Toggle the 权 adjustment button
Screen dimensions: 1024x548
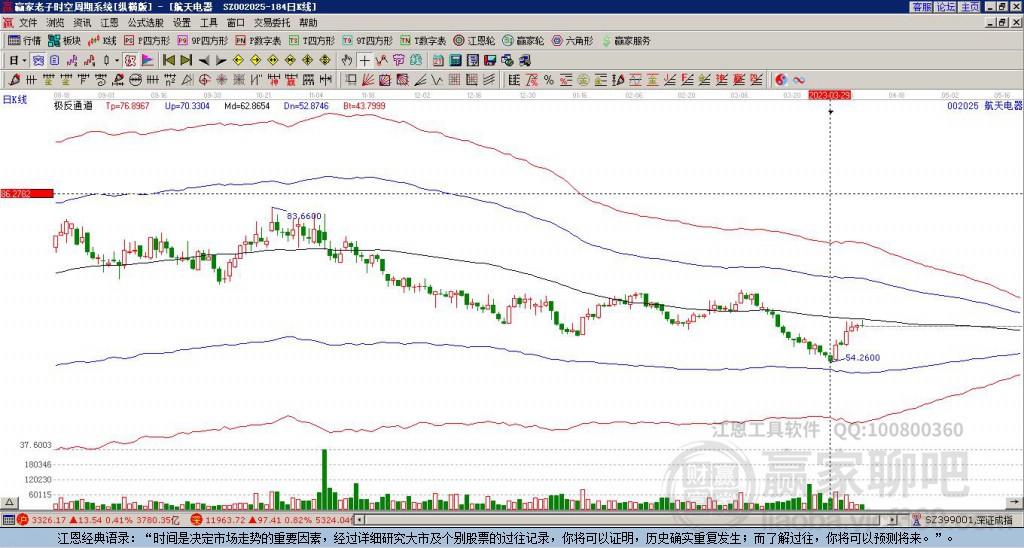click(130, 60)
